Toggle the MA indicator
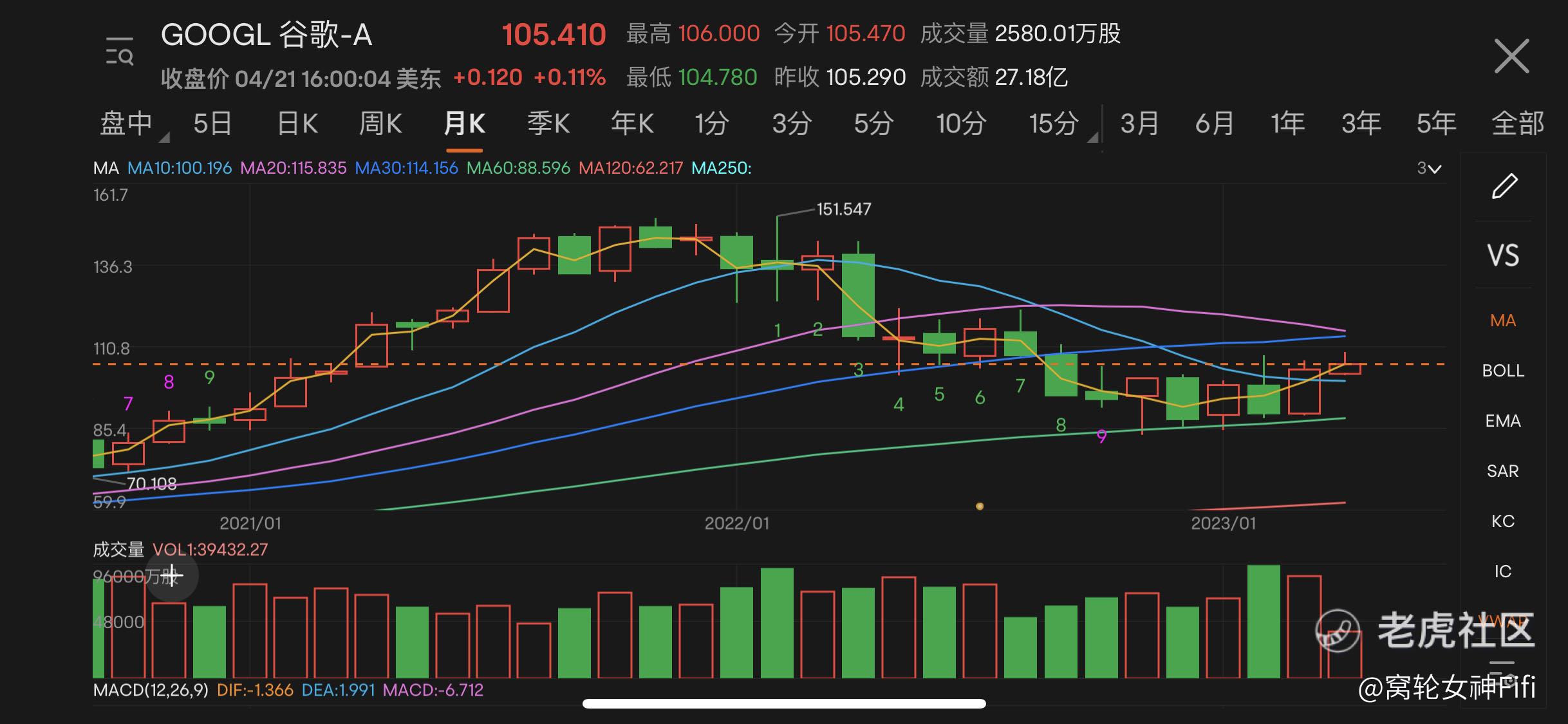This screenshot has width=1568, height=724. 1503,320
